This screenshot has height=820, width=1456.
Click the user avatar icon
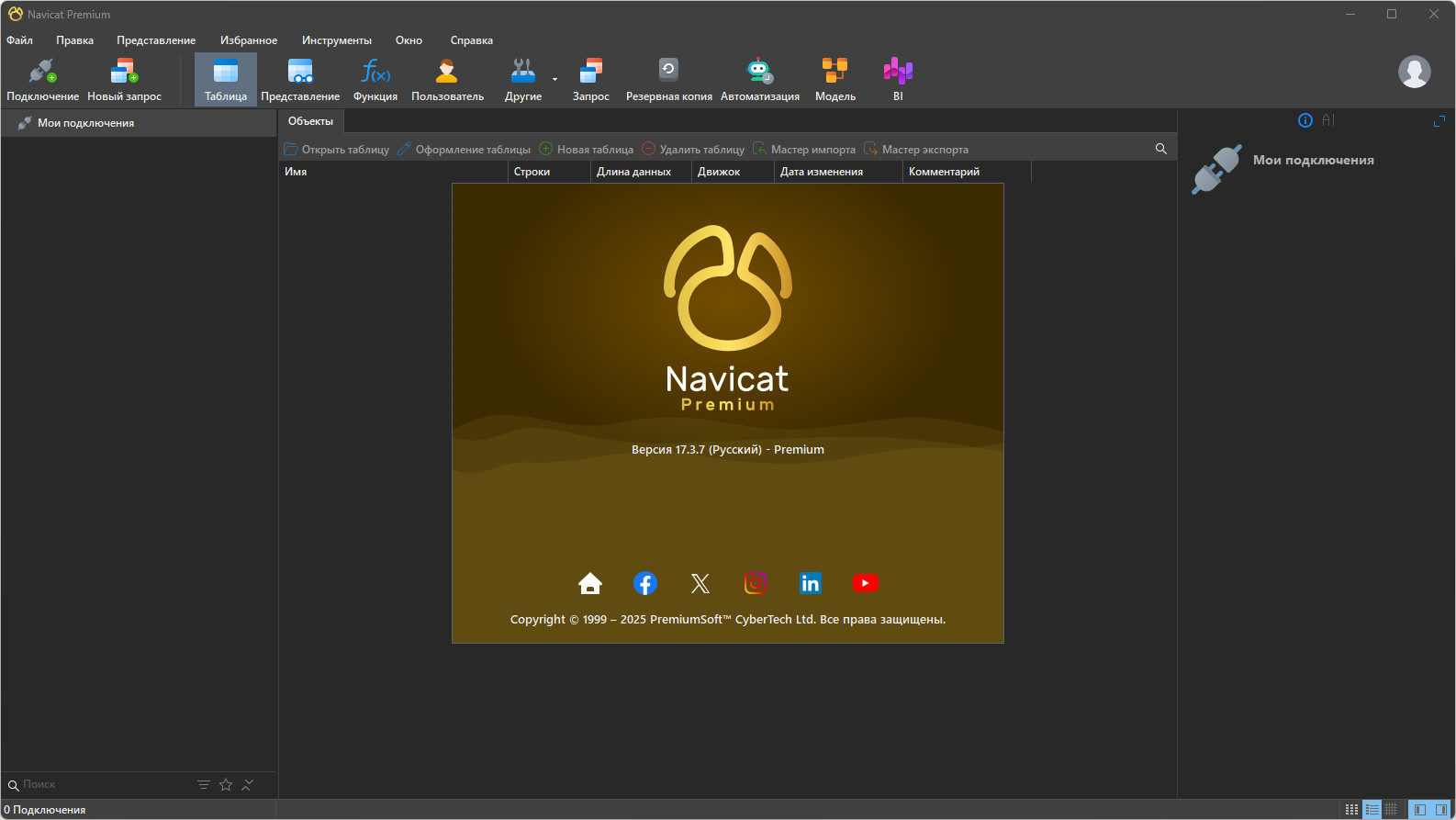point(1414,72)
